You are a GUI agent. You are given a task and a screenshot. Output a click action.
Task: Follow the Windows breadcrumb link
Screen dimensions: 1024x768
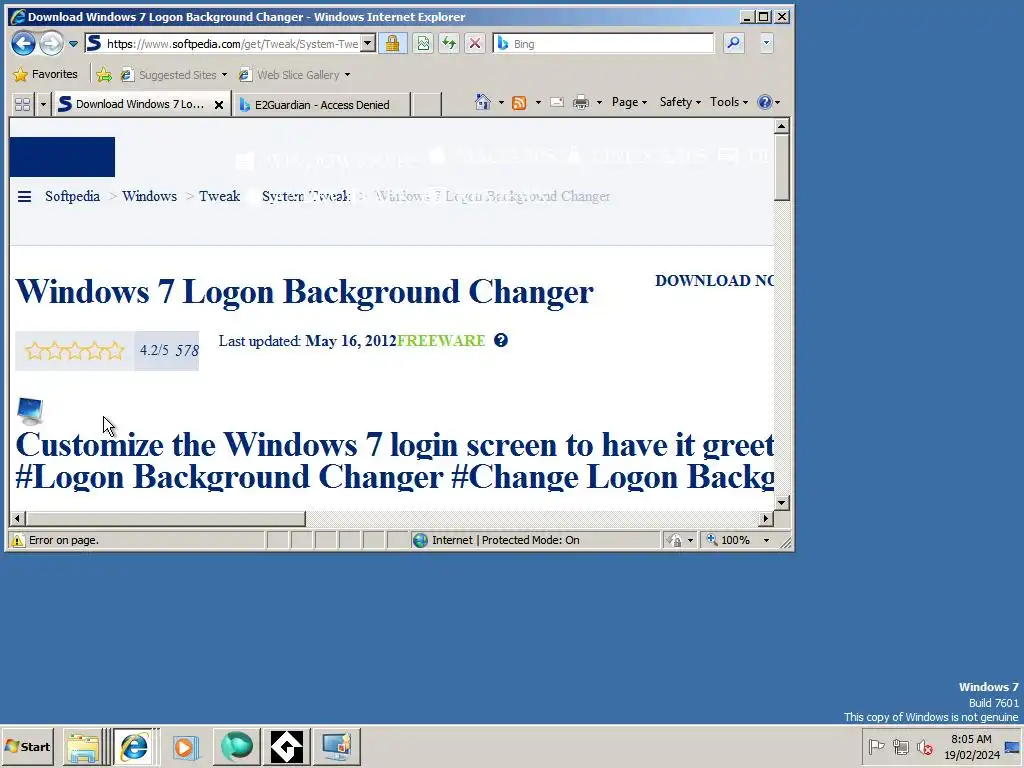(x=150, y=197)
